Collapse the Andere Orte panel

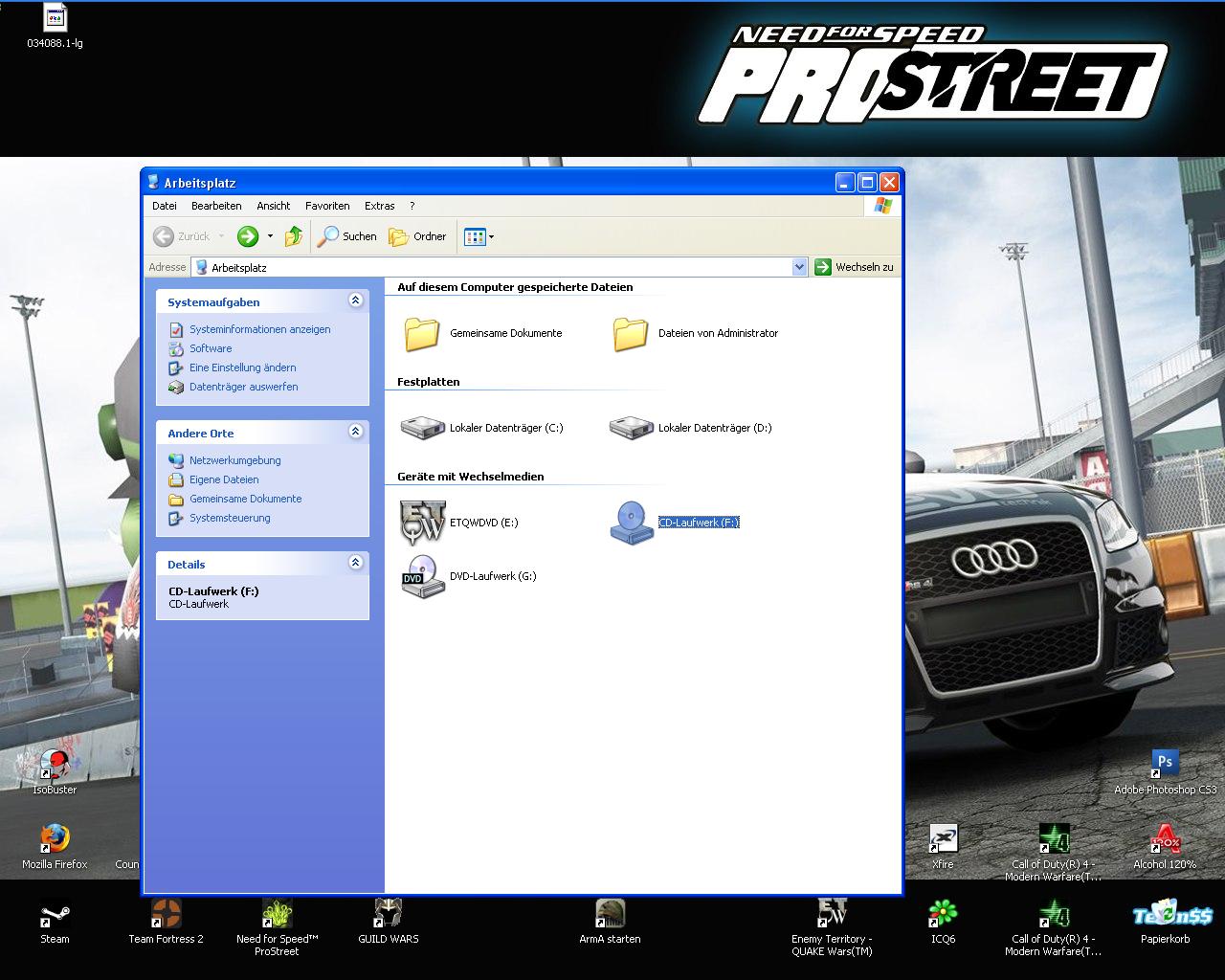pos(356,432)
